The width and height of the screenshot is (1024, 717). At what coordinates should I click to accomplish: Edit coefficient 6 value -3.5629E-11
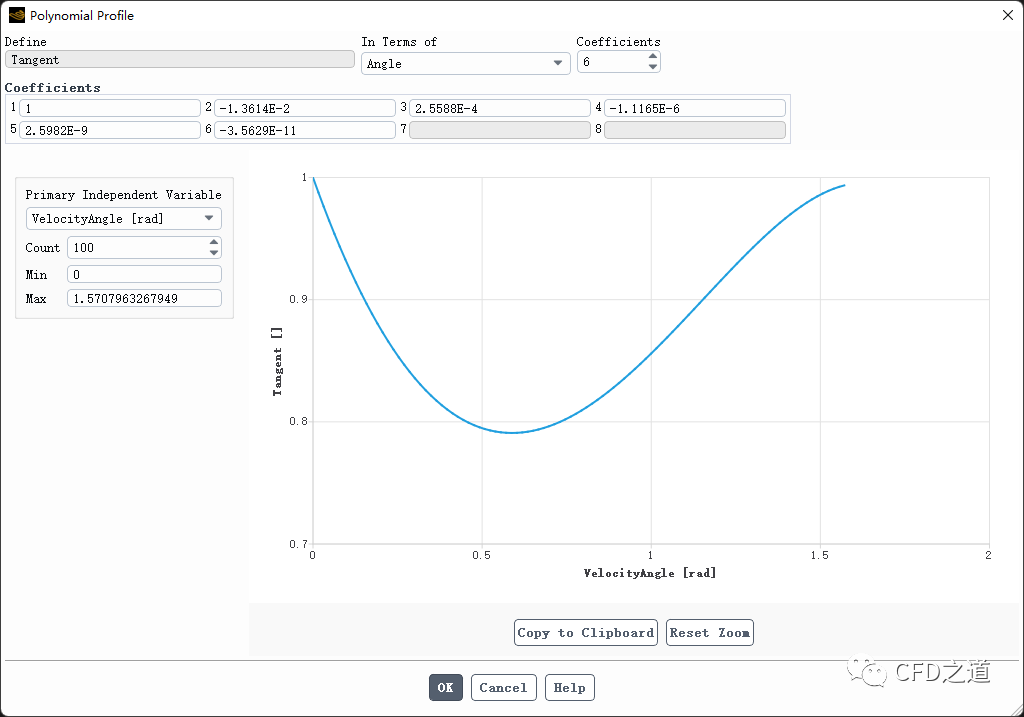[304, 129]
